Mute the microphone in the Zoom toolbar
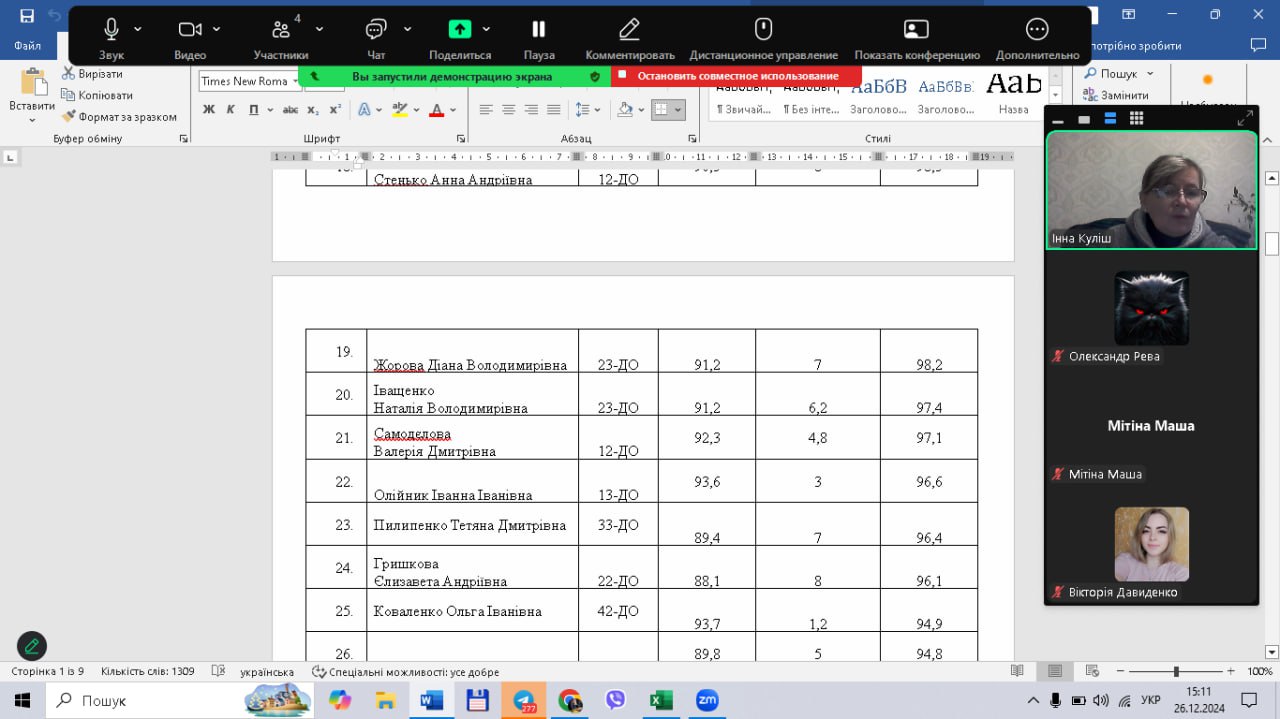Viewport: 1280px width, 719px height. [x=111, y=30]
